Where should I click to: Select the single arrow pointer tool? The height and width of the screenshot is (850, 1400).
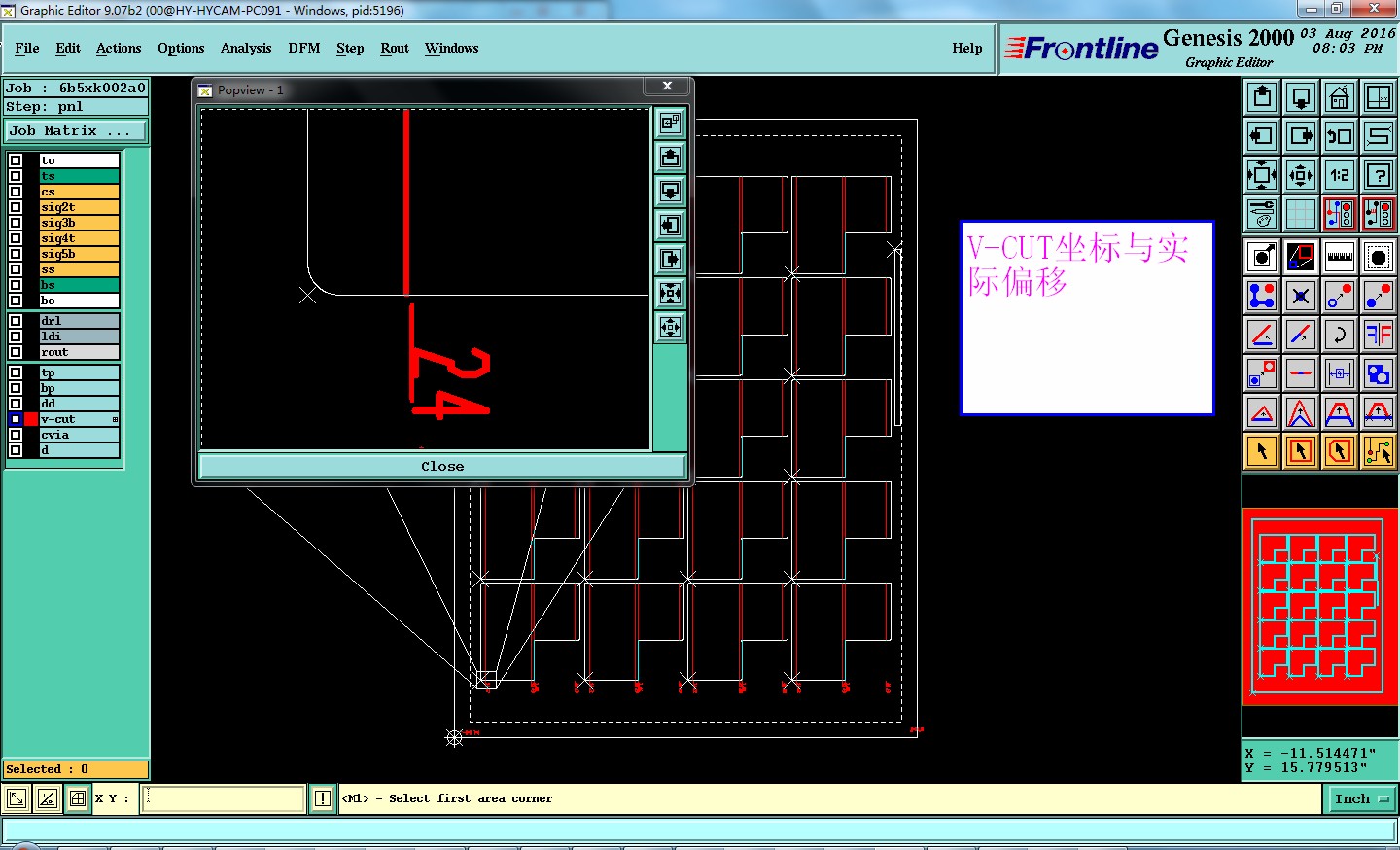[1262, 451]
